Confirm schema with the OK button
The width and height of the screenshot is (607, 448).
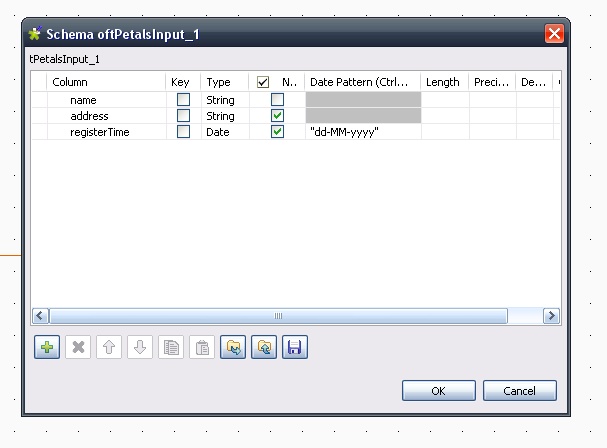tap(438, 391)
